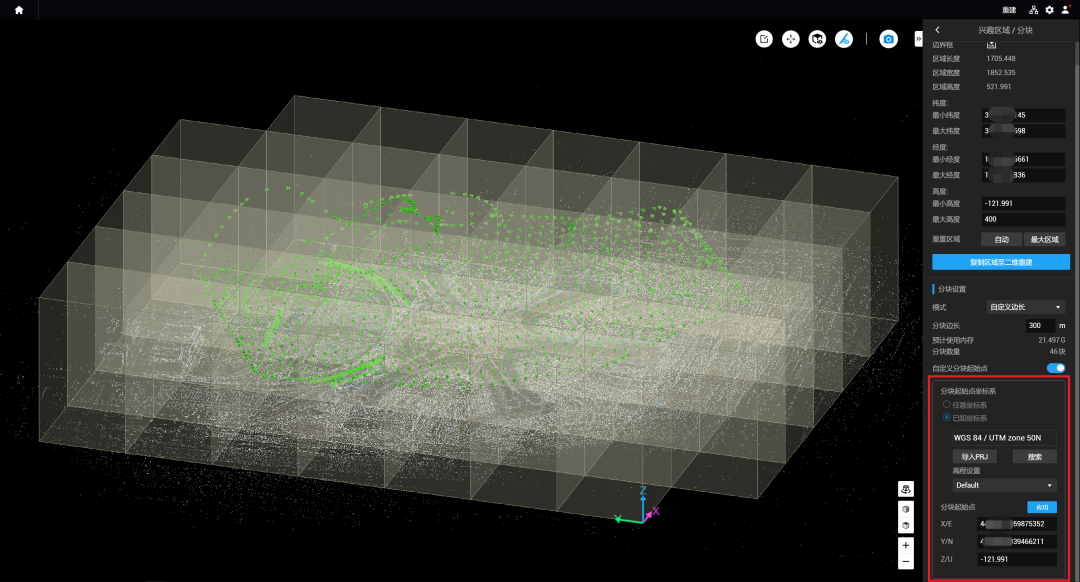Select the 已知坐标系 radio option
1080x582 pixels.
[x=947, y=417]
